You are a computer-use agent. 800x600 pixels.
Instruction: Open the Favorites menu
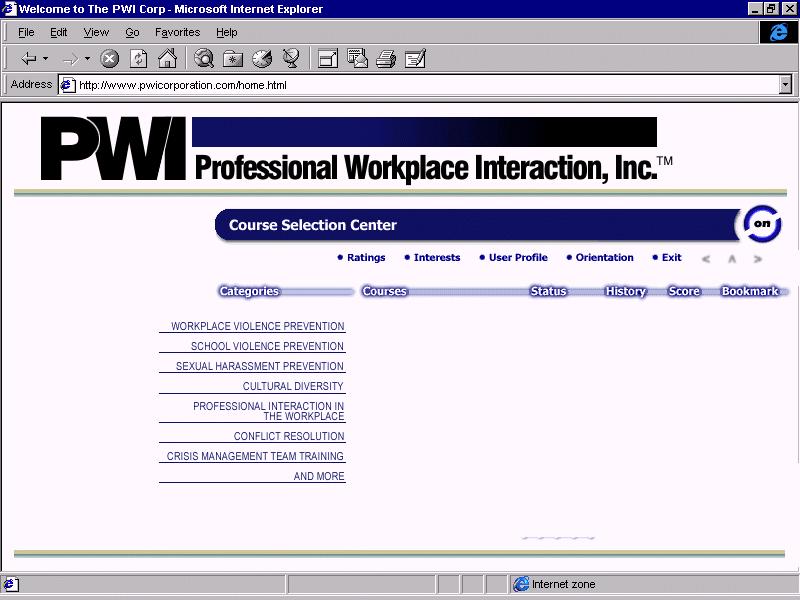[x=177, y=32]
